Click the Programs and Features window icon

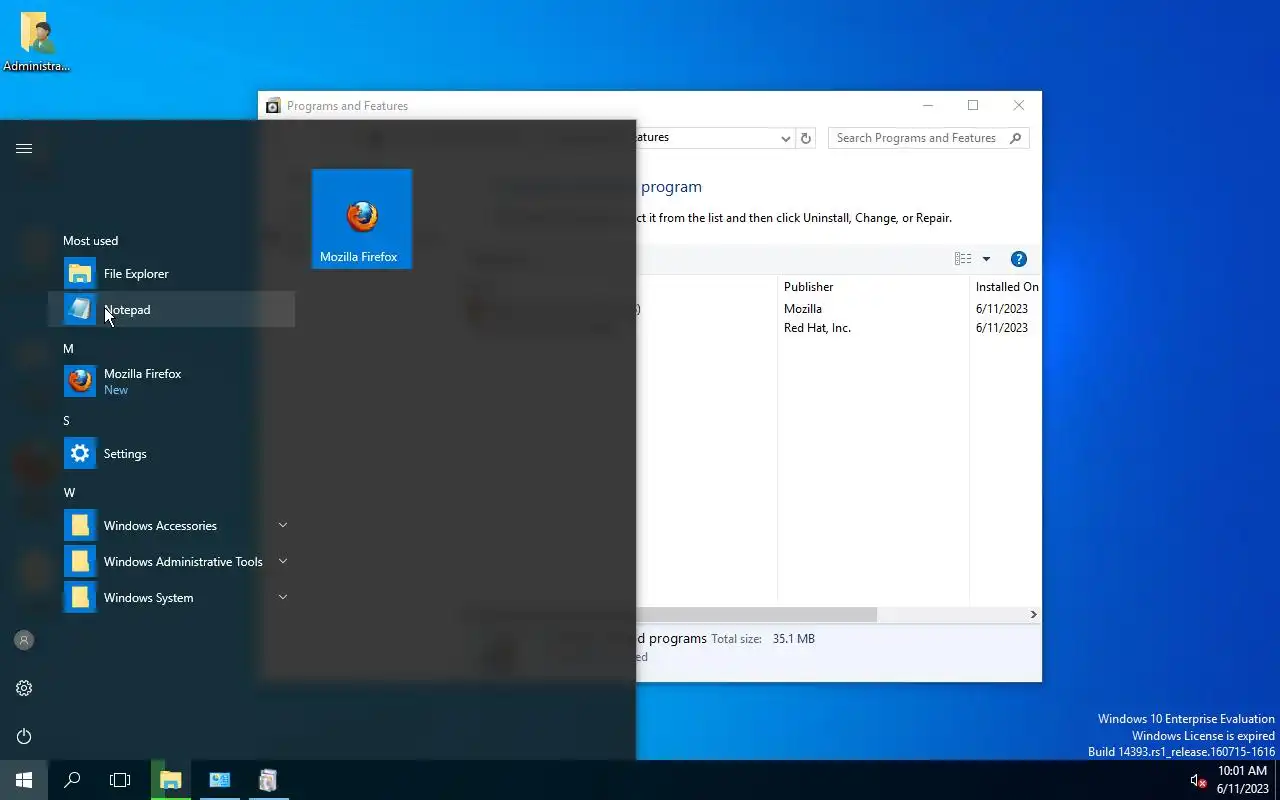273,106
